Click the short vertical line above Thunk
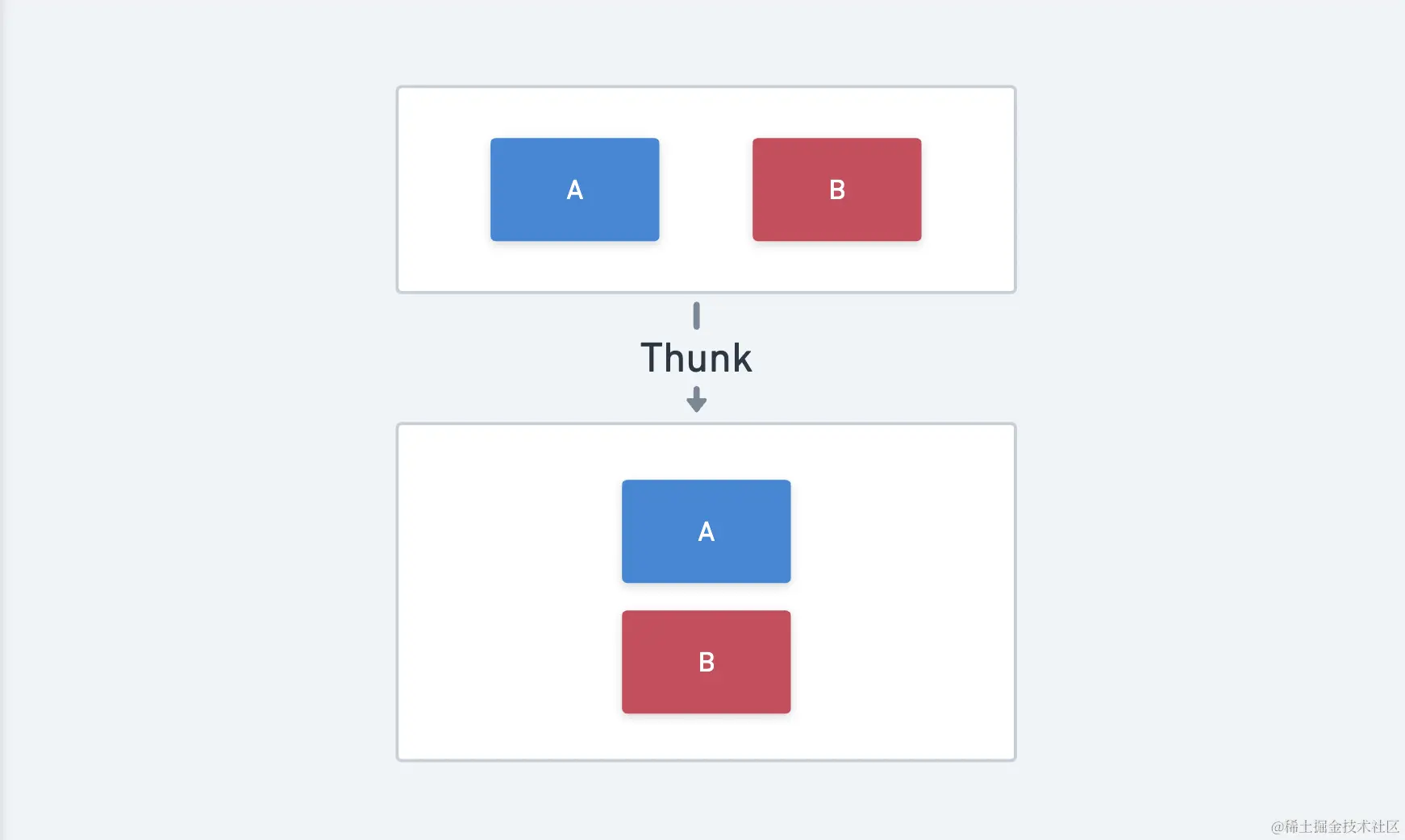The height and width of the screenshot is (840, 1405). (697, 315)
